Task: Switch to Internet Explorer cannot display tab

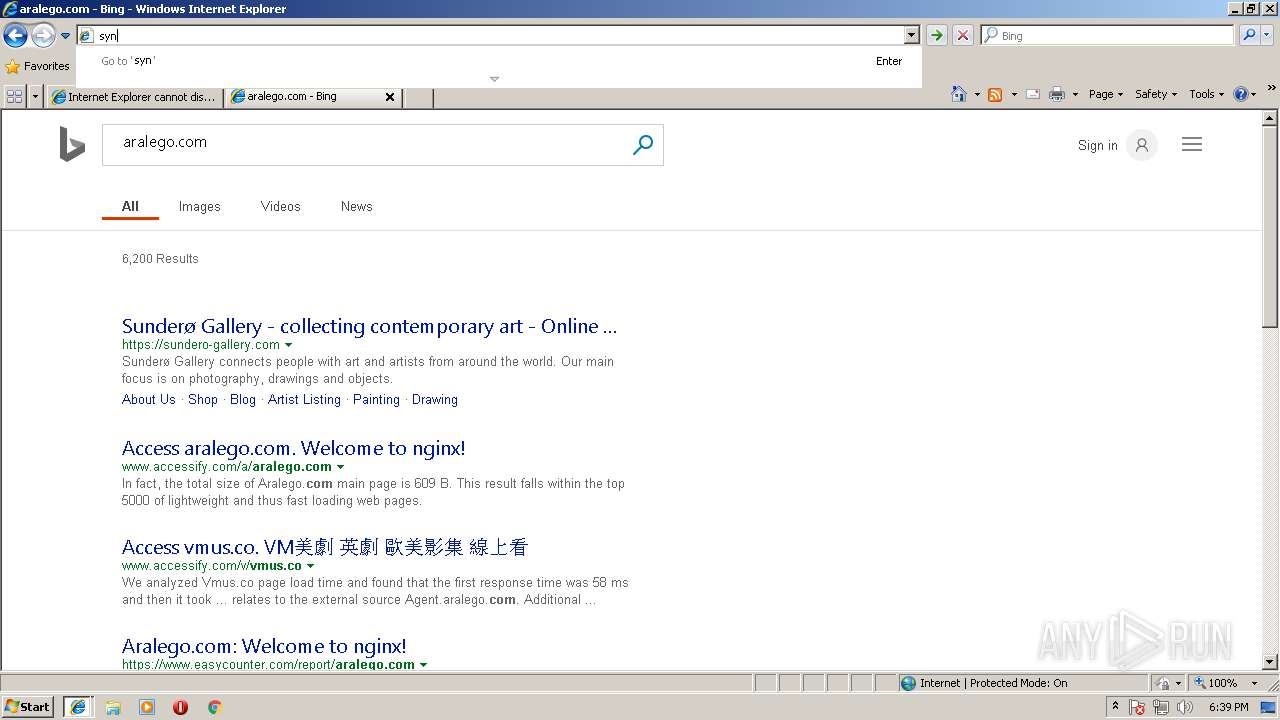Action: (134, 97)
